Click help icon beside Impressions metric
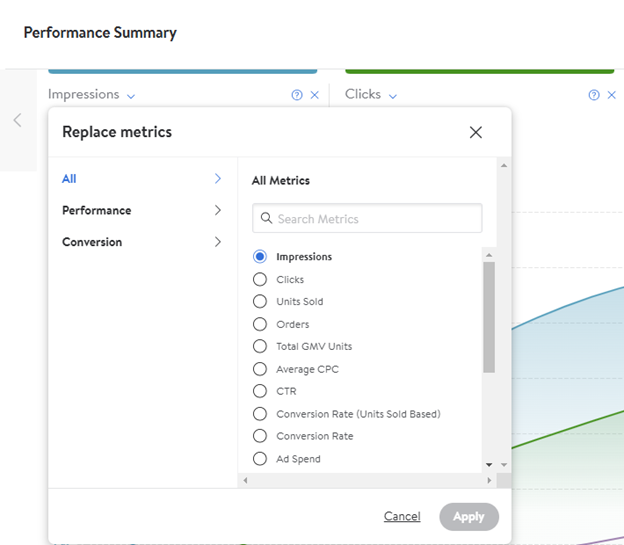 (297, 95)
